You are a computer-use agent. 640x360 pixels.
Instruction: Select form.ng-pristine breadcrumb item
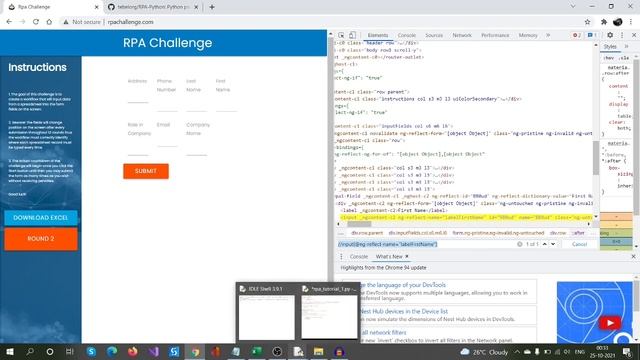click(498, 233)
